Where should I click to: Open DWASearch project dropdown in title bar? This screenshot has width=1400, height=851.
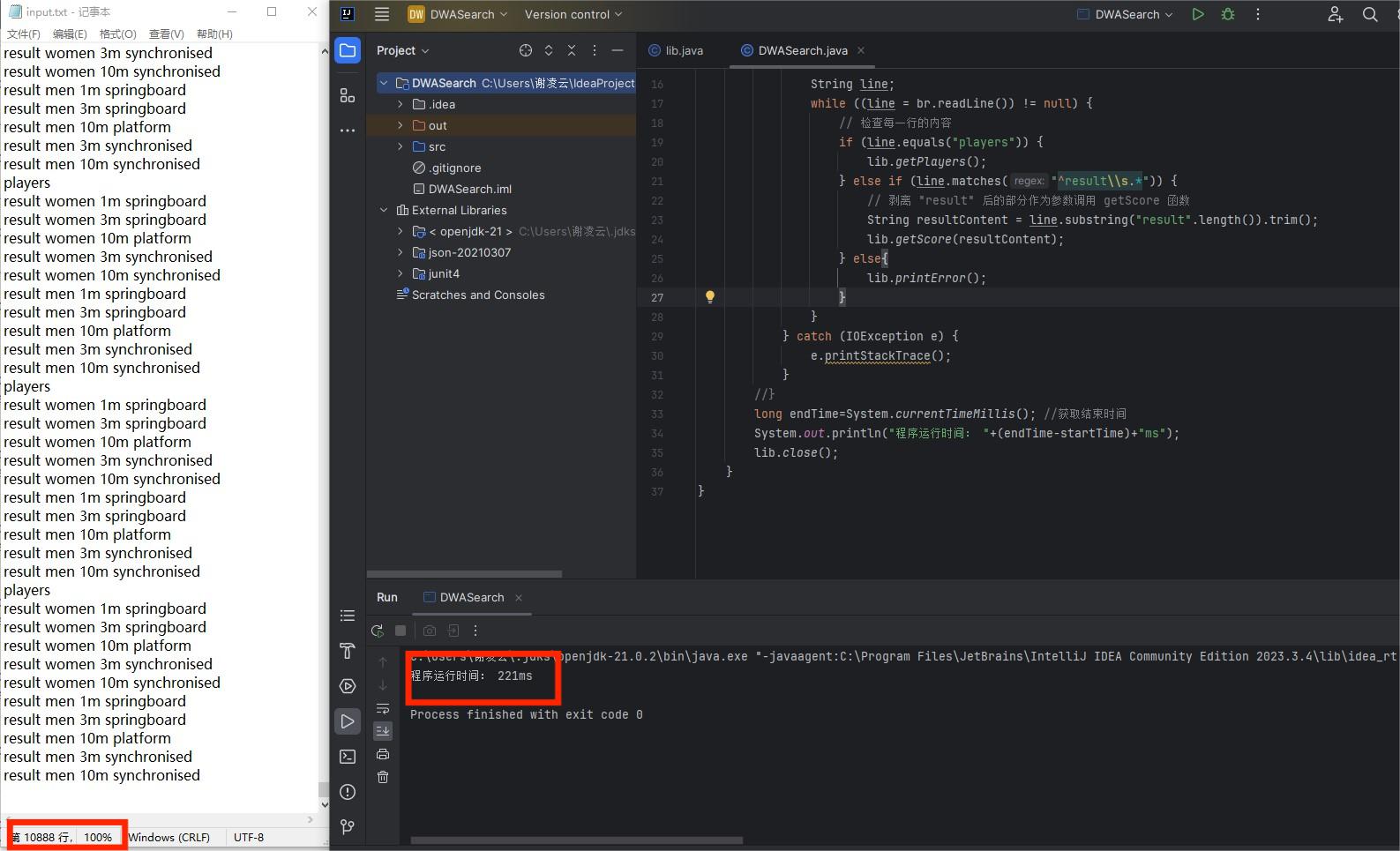pos(458,14)
